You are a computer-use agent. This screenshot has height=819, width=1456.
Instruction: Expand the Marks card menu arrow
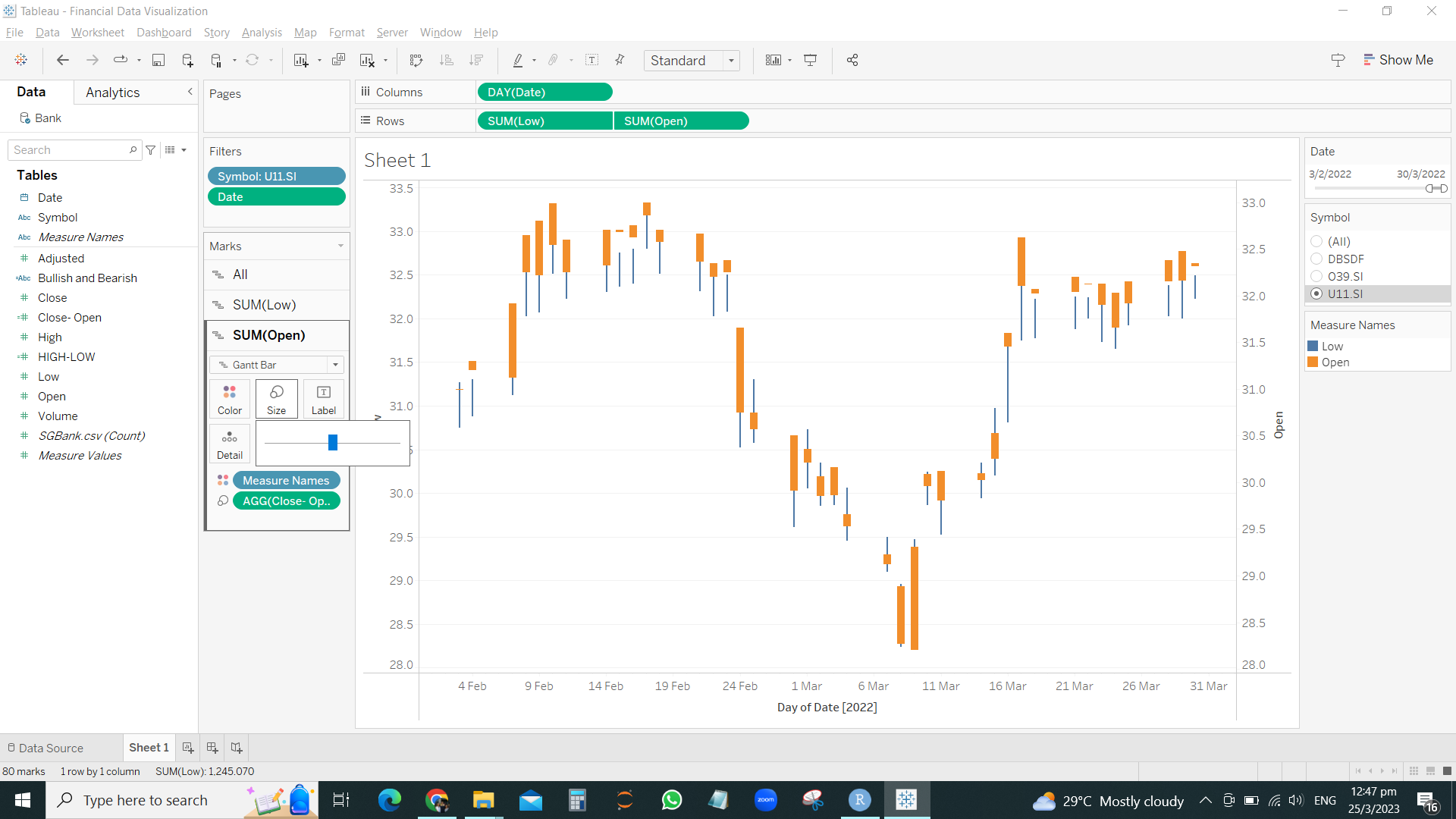point(340,246)
